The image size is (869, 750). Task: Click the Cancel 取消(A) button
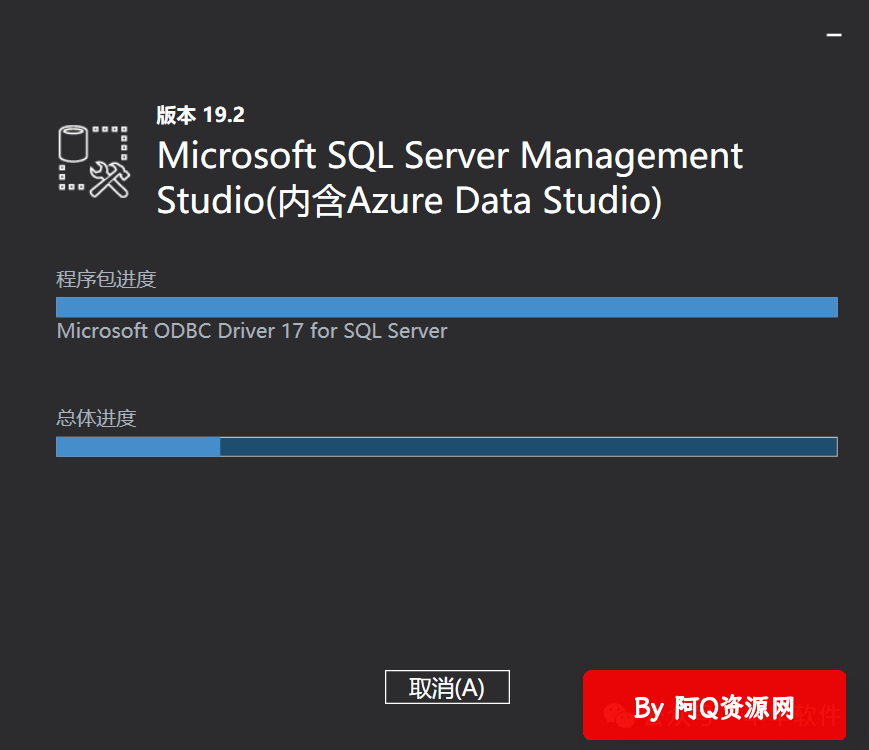[447, 687]
